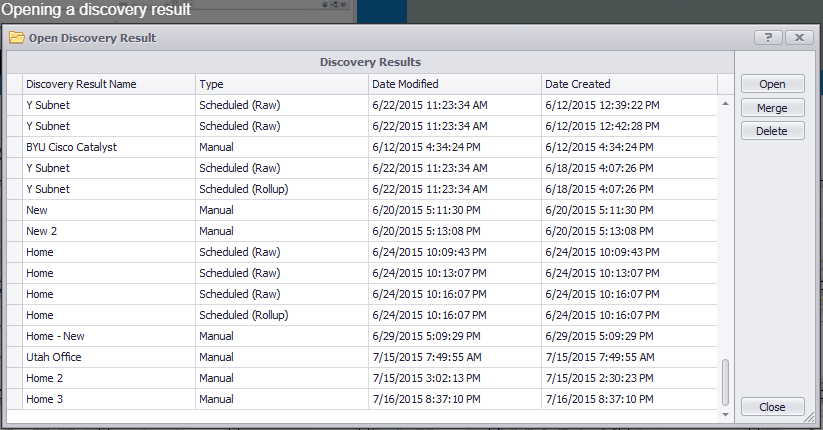Select the Utah Office discovery result
Viewport: 823px width, 430px height.
point(54,357)
